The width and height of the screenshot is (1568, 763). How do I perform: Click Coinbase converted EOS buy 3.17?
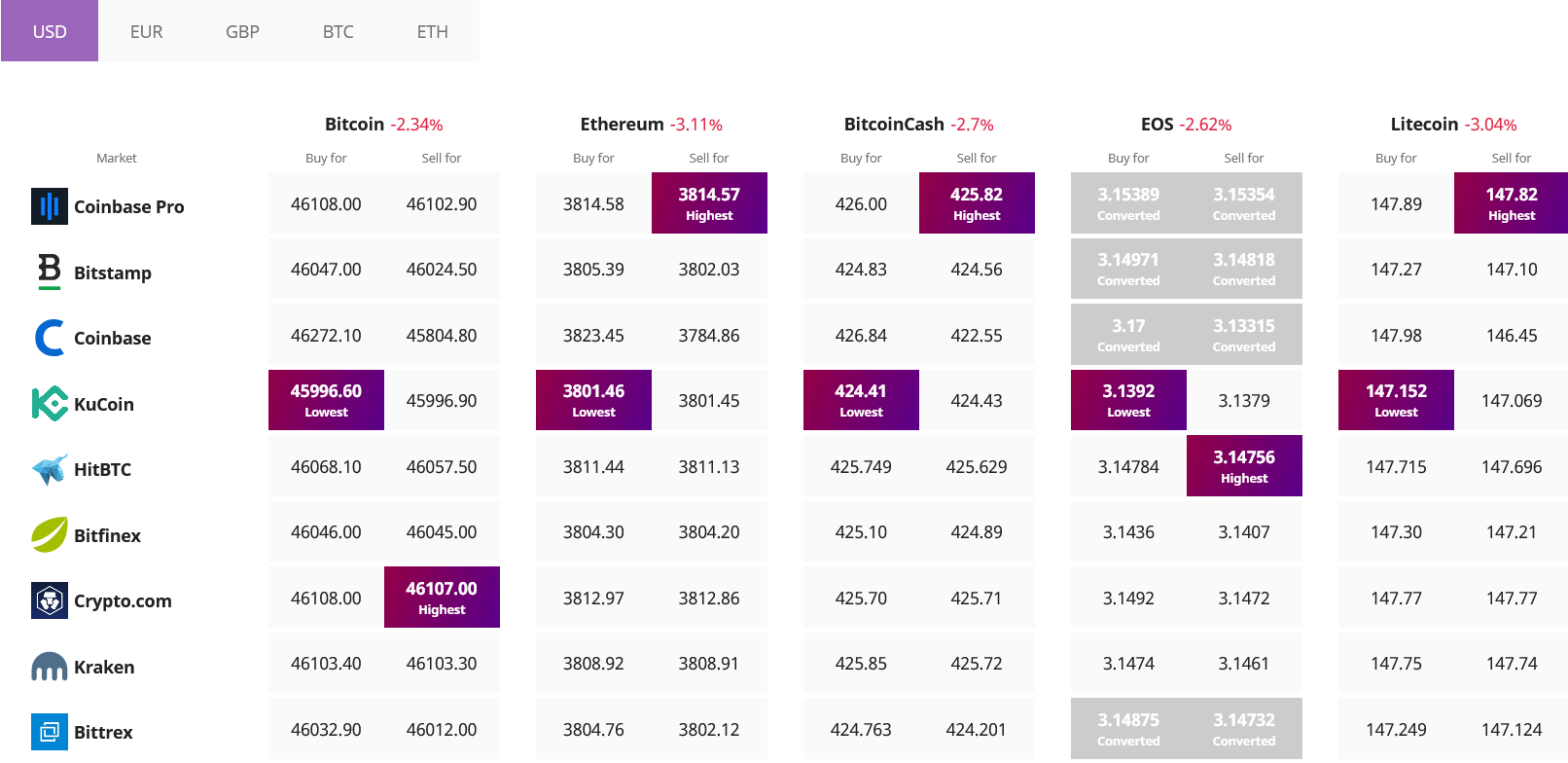pos(1128,335)
